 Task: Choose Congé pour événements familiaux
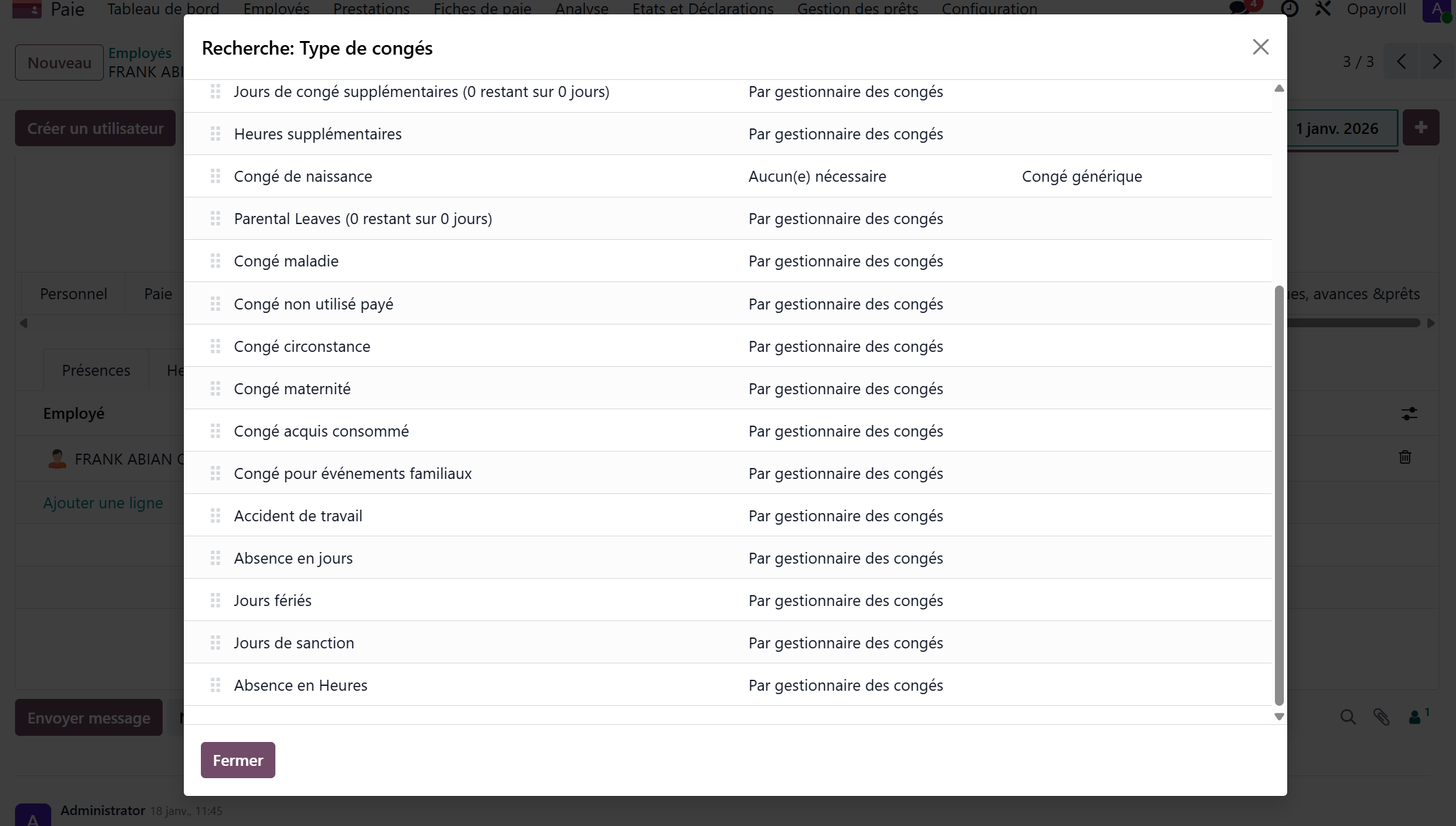tap(353, 473)
